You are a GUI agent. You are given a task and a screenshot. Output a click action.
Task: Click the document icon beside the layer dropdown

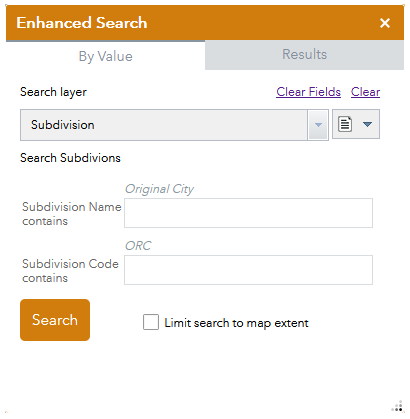click(345, 124)
